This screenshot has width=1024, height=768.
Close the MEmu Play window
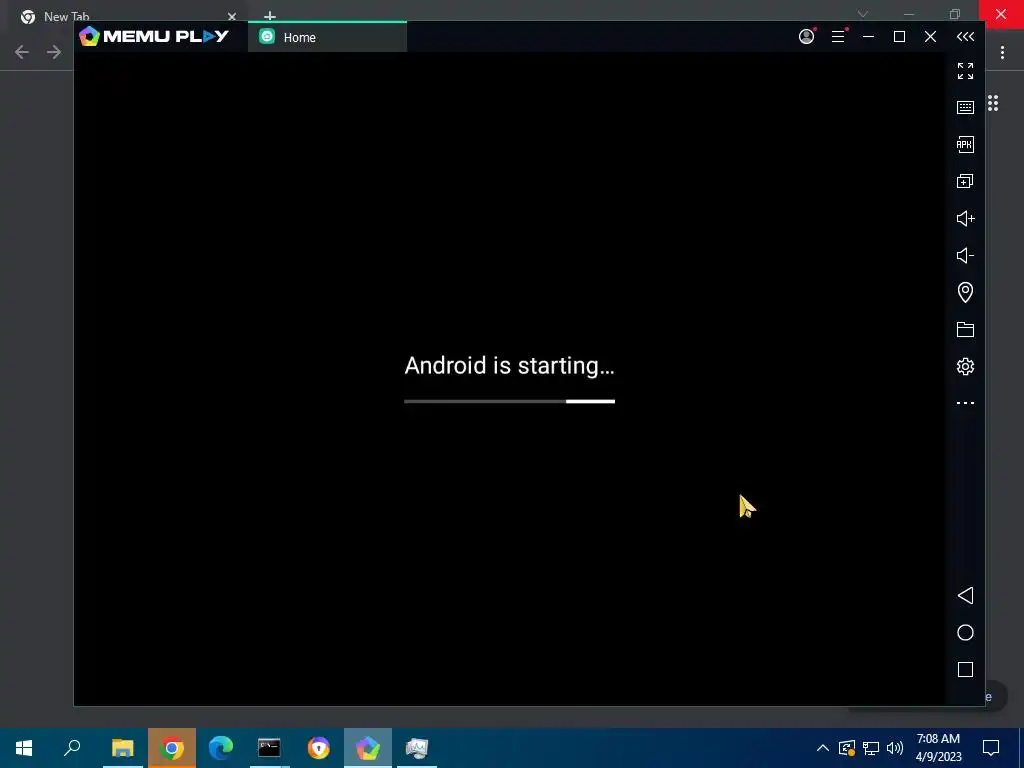[x=931, y=37]
